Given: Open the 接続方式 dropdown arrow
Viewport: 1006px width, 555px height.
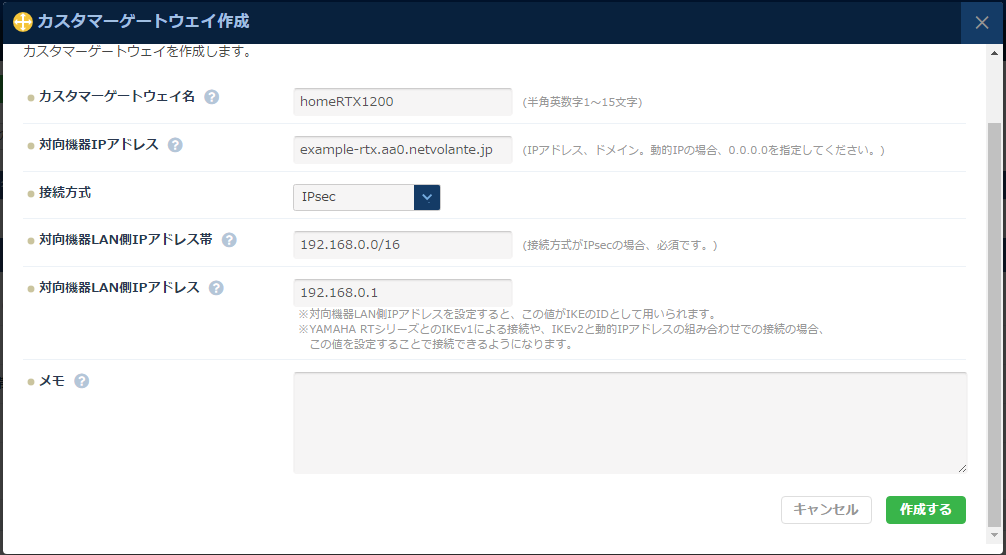Looking at the screenshot, I should [x=427, y=197].
